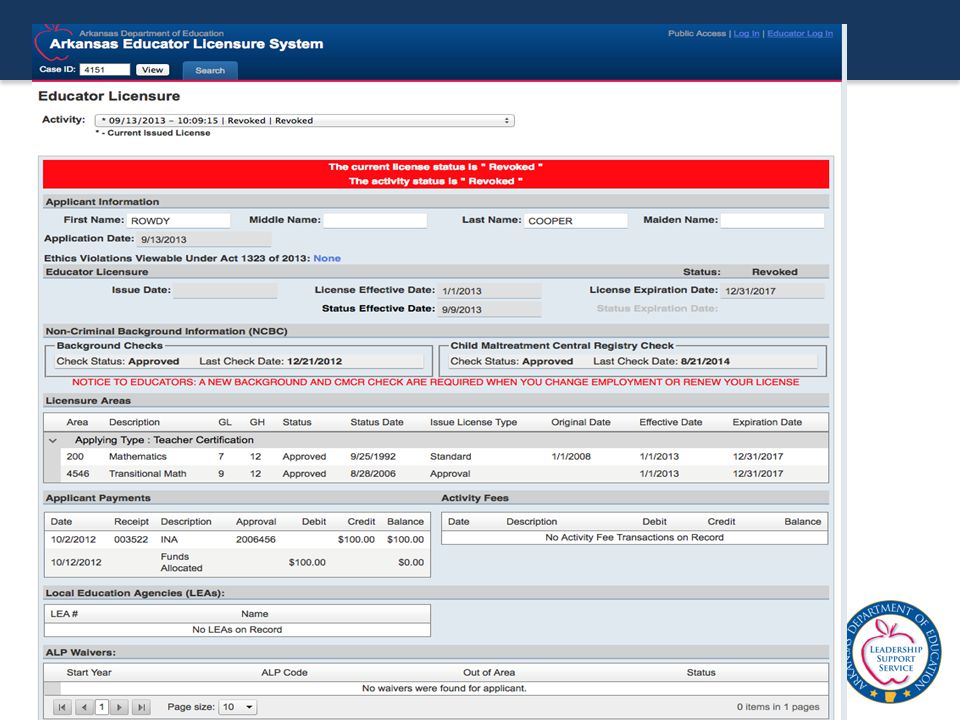This screenshot has width=960, height=720.
Task: Click the First Name field
Action: [178, 221]
